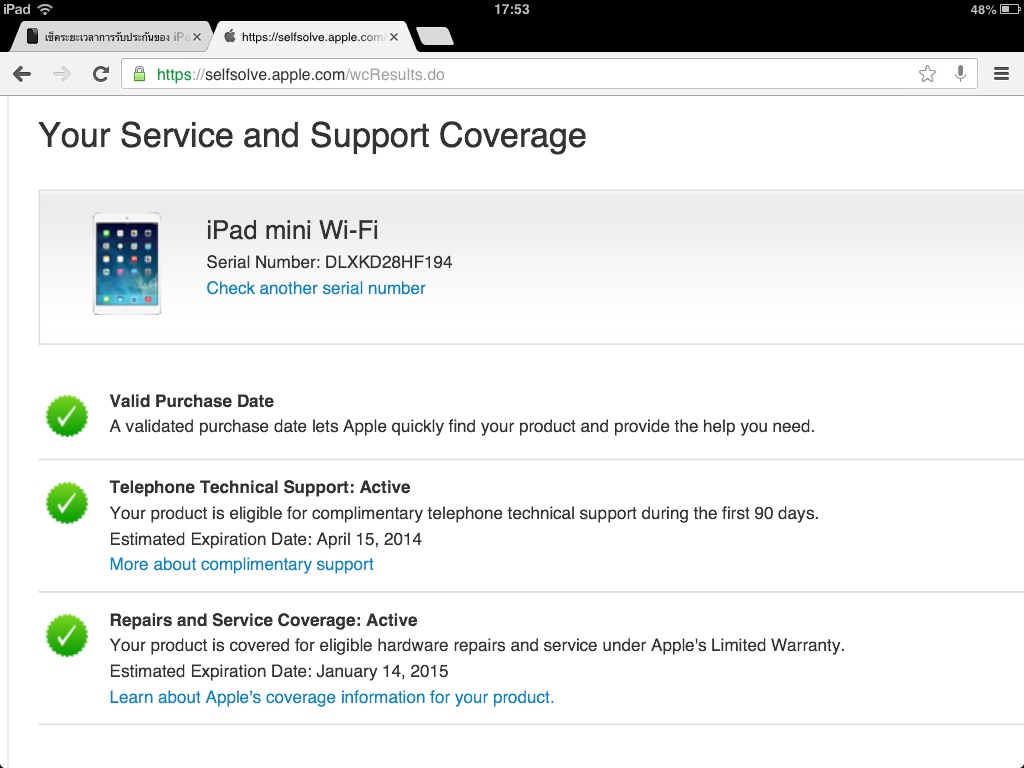The width and height of the screenshot is (1024, 768).
Task: Tap the microphone voice search icon
Action: (x=960, y=74)
